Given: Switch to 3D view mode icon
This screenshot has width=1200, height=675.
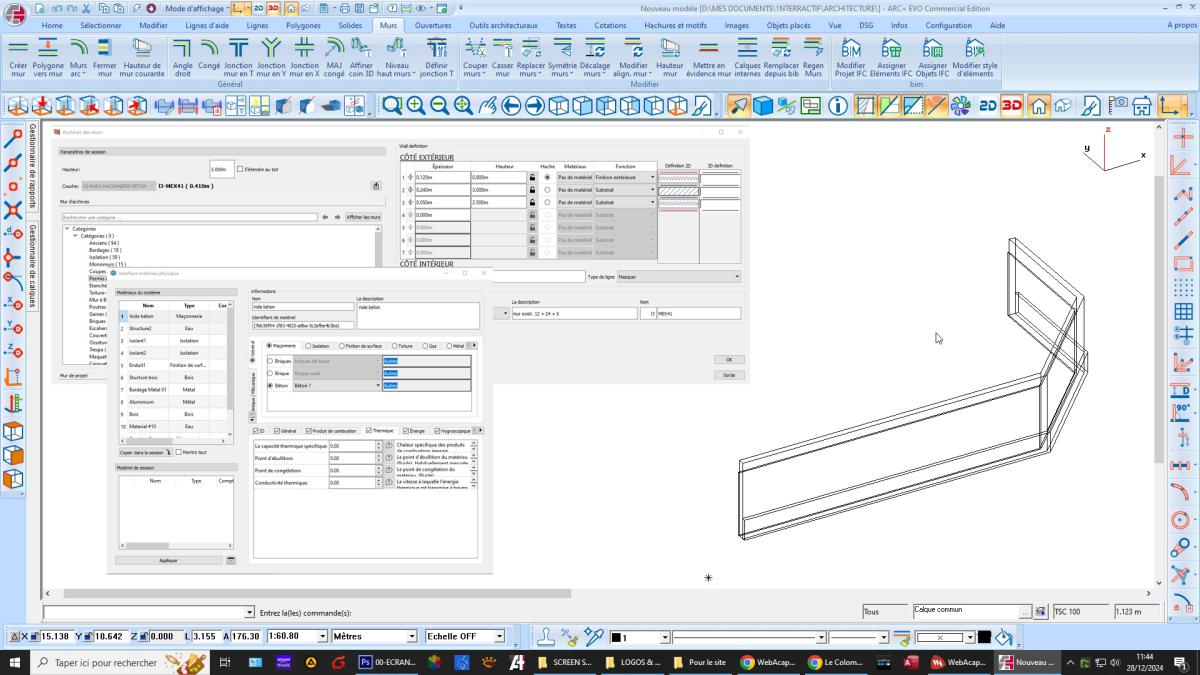Looking at the screenshot, I should 1012,105.
